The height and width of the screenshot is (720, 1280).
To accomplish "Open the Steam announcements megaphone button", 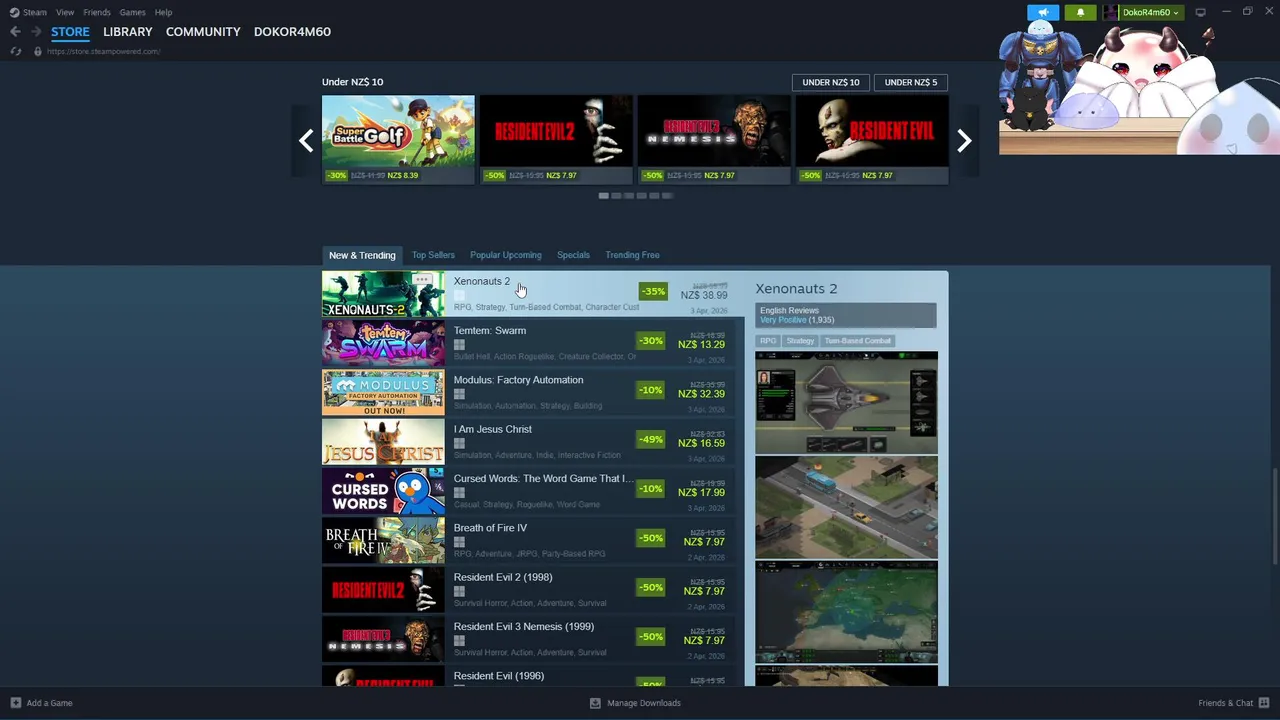I will 1043,12.
